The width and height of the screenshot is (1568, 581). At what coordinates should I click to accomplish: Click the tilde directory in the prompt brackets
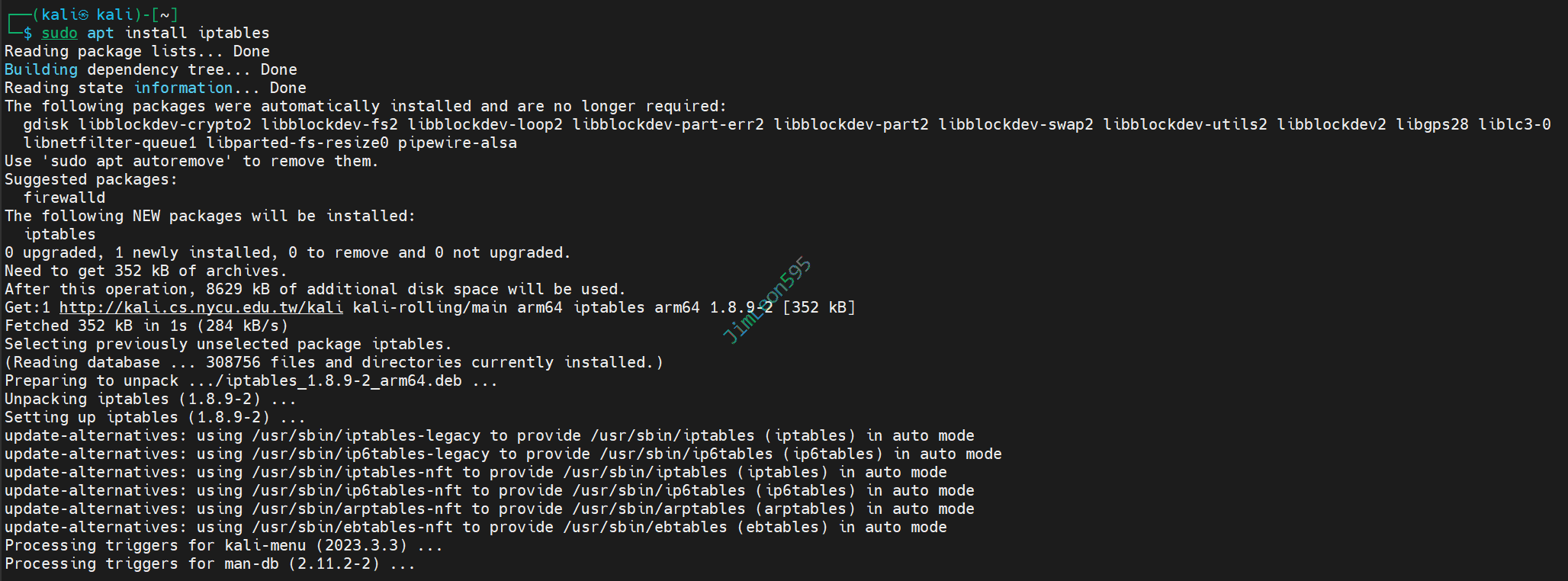164,14
